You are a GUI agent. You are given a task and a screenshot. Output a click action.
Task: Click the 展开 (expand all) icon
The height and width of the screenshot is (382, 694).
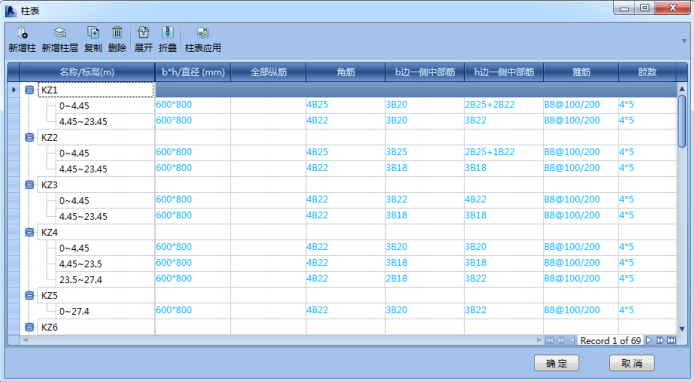click(x=143, y=33)
